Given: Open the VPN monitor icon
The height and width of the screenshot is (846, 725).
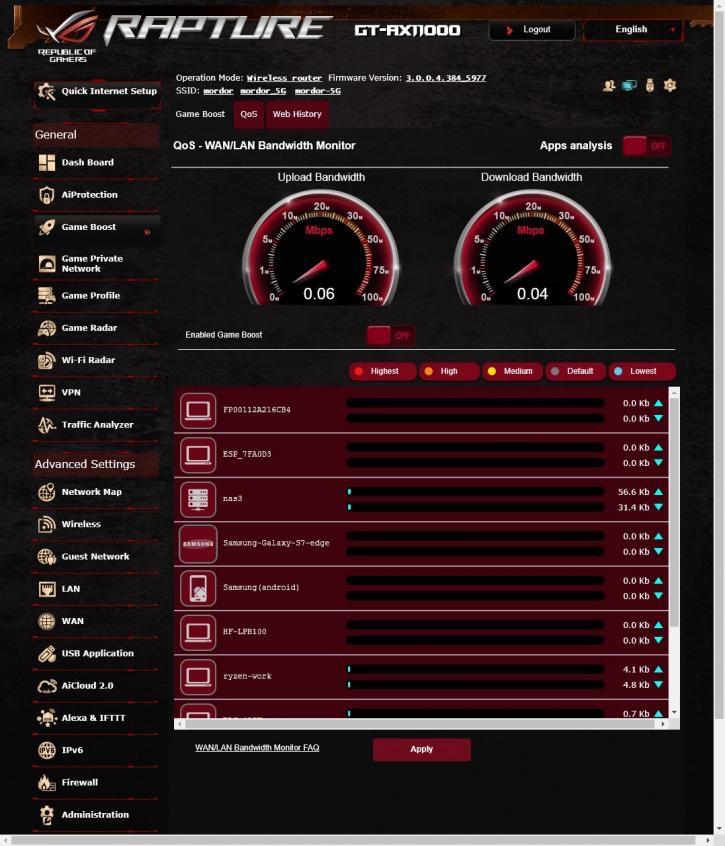Looking at the screenshot, I should pyautogui.click(x=47, y=392).
